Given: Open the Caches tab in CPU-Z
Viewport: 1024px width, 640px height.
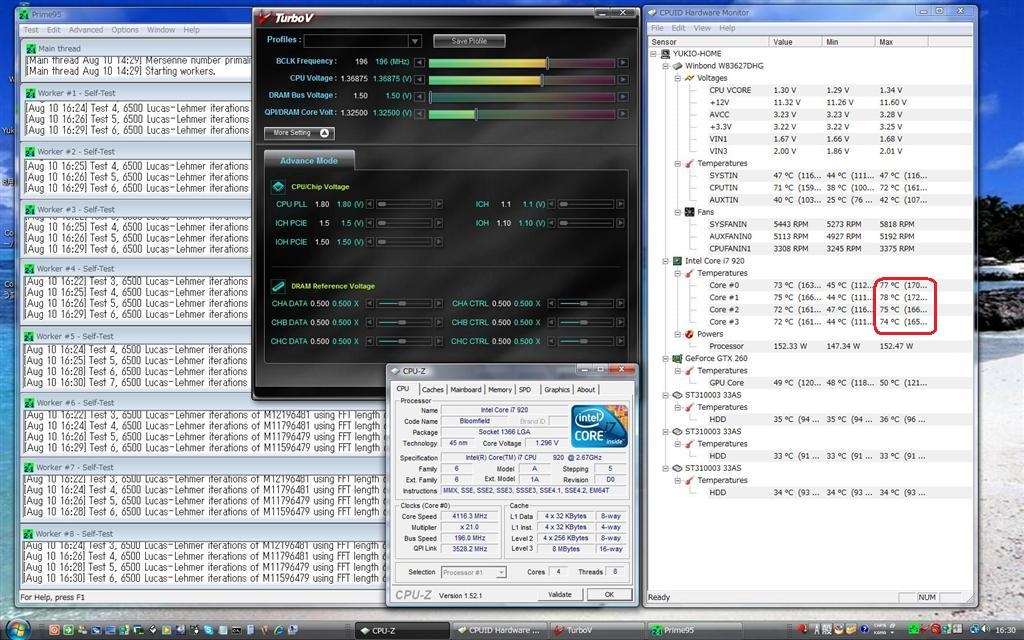Looking at the screenshot, I should point(432,390).
